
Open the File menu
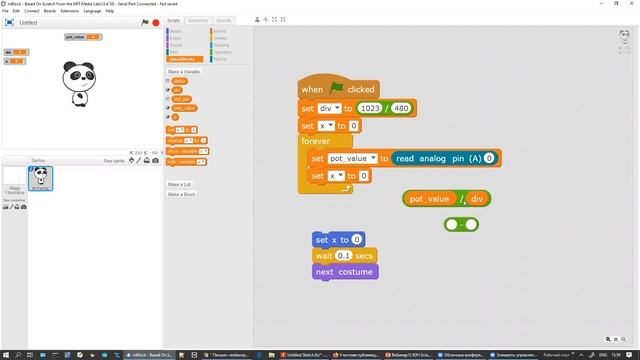point(5,11)
